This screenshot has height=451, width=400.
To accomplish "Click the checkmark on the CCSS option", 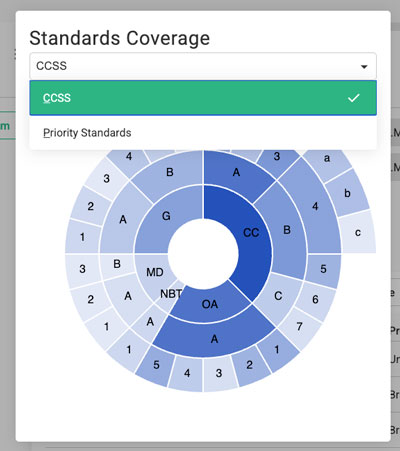I will tap(354, 98).
